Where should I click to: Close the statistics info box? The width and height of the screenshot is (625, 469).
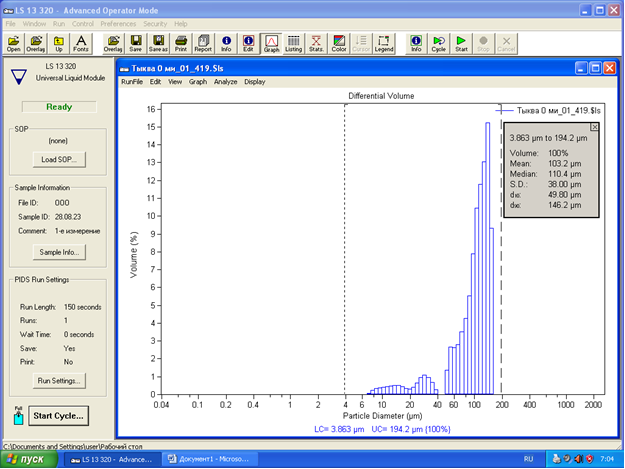click(595, 127)
